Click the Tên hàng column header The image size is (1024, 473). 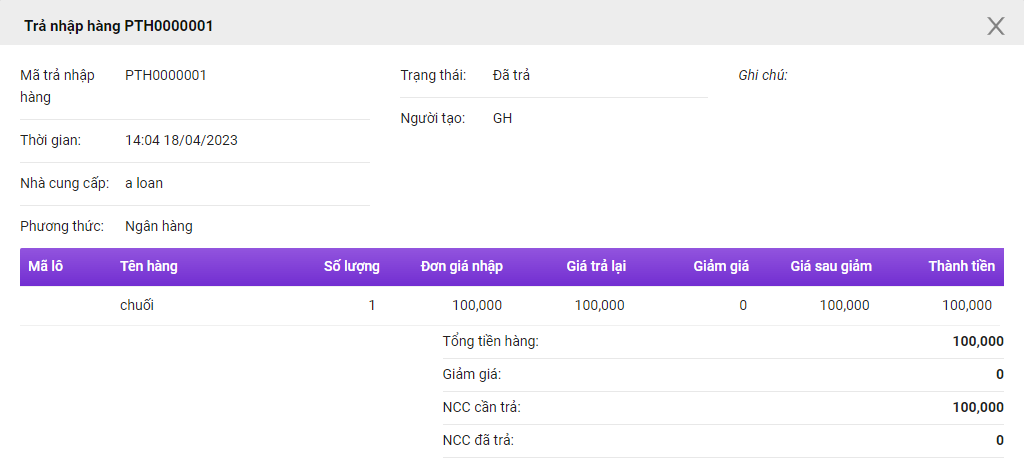click(x=149, y=266)
